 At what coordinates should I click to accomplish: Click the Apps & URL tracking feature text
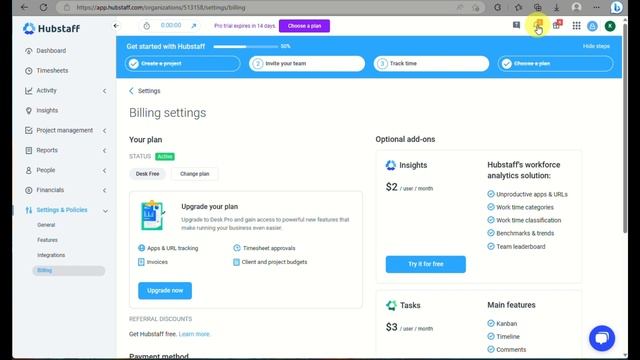(172, 248)
